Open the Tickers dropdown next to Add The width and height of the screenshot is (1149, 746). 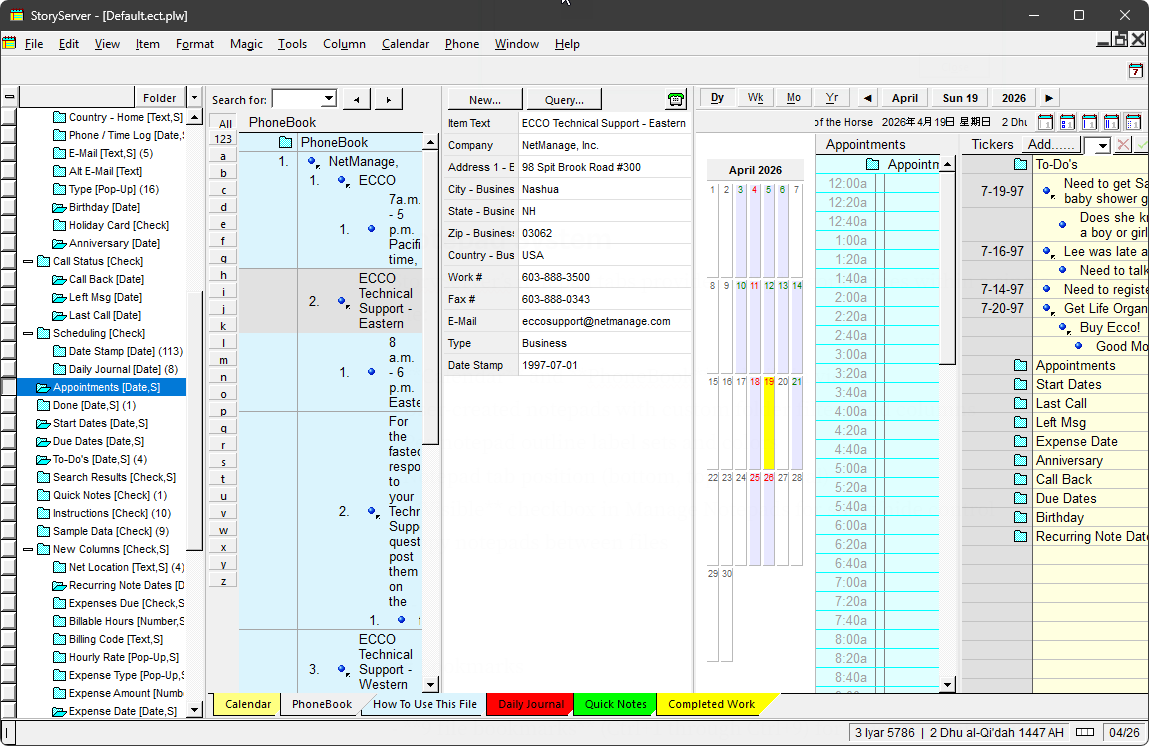point(1102,146)
